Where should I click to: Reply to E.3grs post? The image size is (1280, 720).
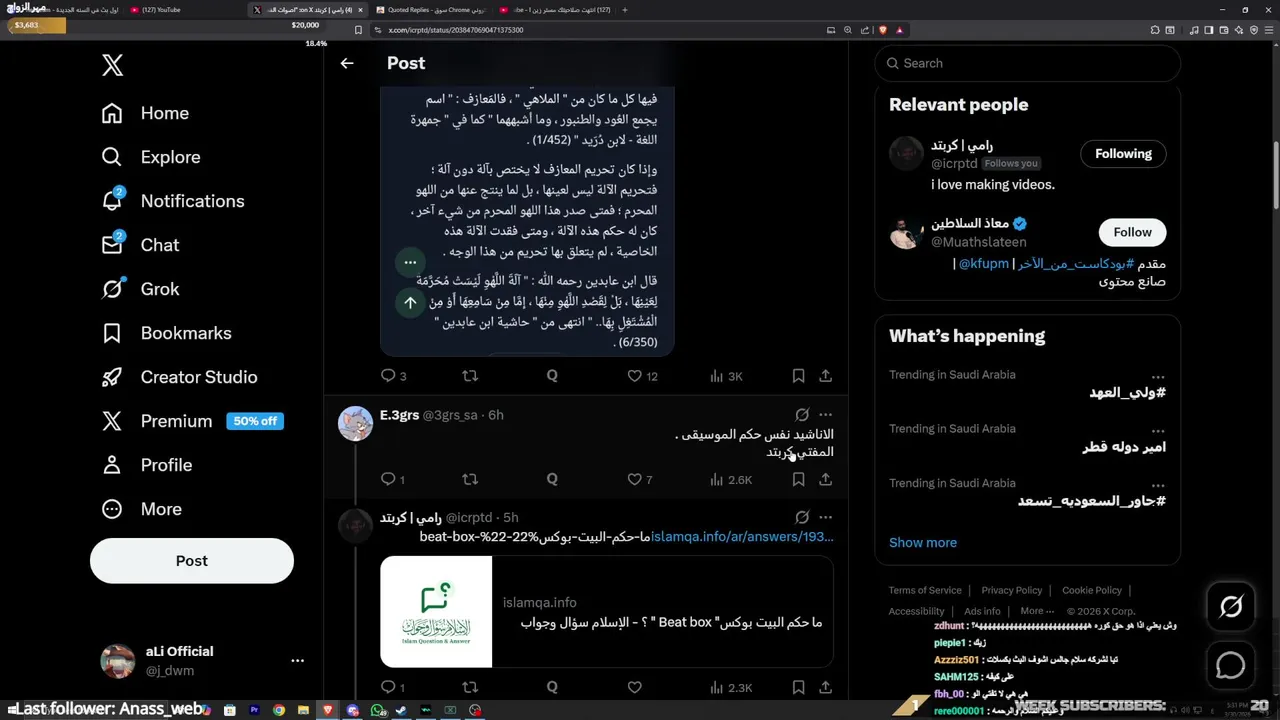coord(393,480)
